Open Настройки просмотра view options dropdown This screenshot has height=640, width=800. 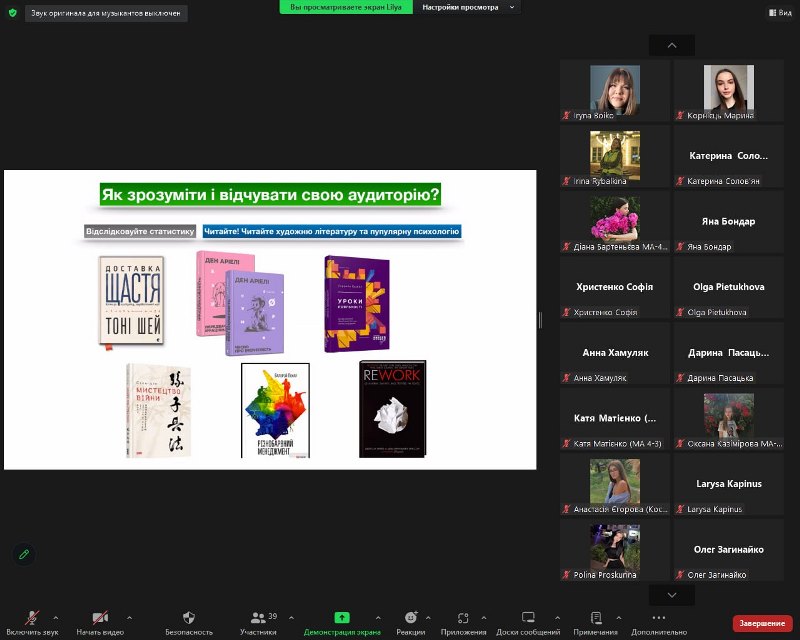click(467, 7)
